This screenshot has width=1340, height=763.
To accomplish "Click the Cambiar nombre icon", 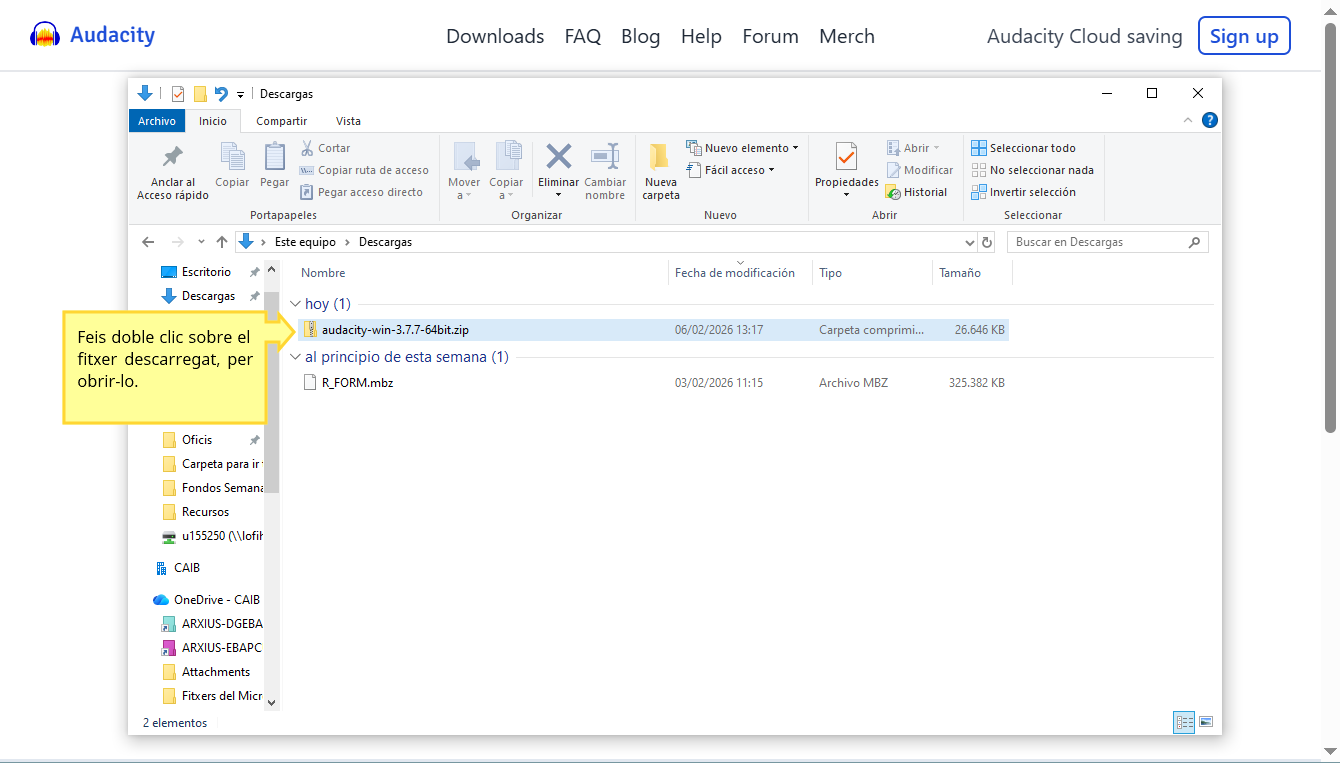I will click(x=605, y=157).
